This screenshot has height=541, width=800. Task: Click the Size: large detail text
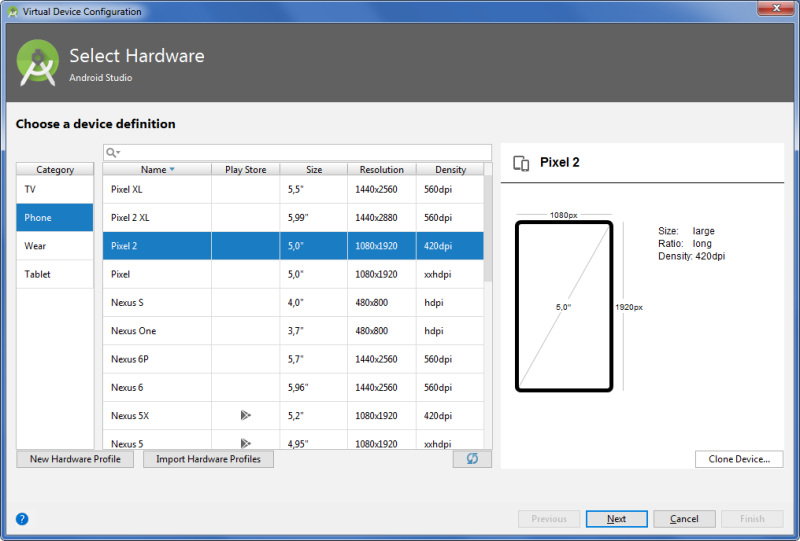(686, 231)
